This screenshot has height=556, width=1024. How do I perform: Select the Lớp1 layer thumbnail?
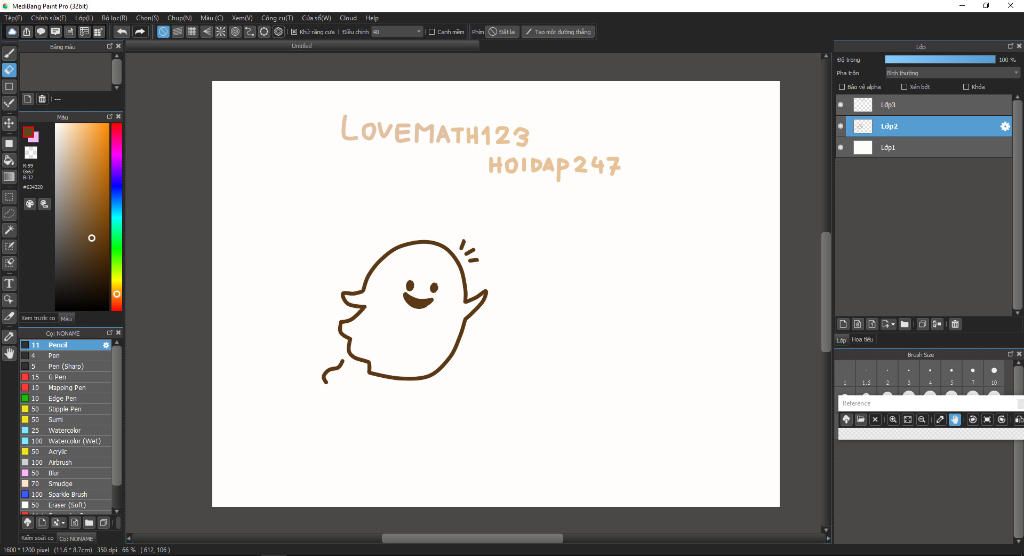click(x=863, y=148)
